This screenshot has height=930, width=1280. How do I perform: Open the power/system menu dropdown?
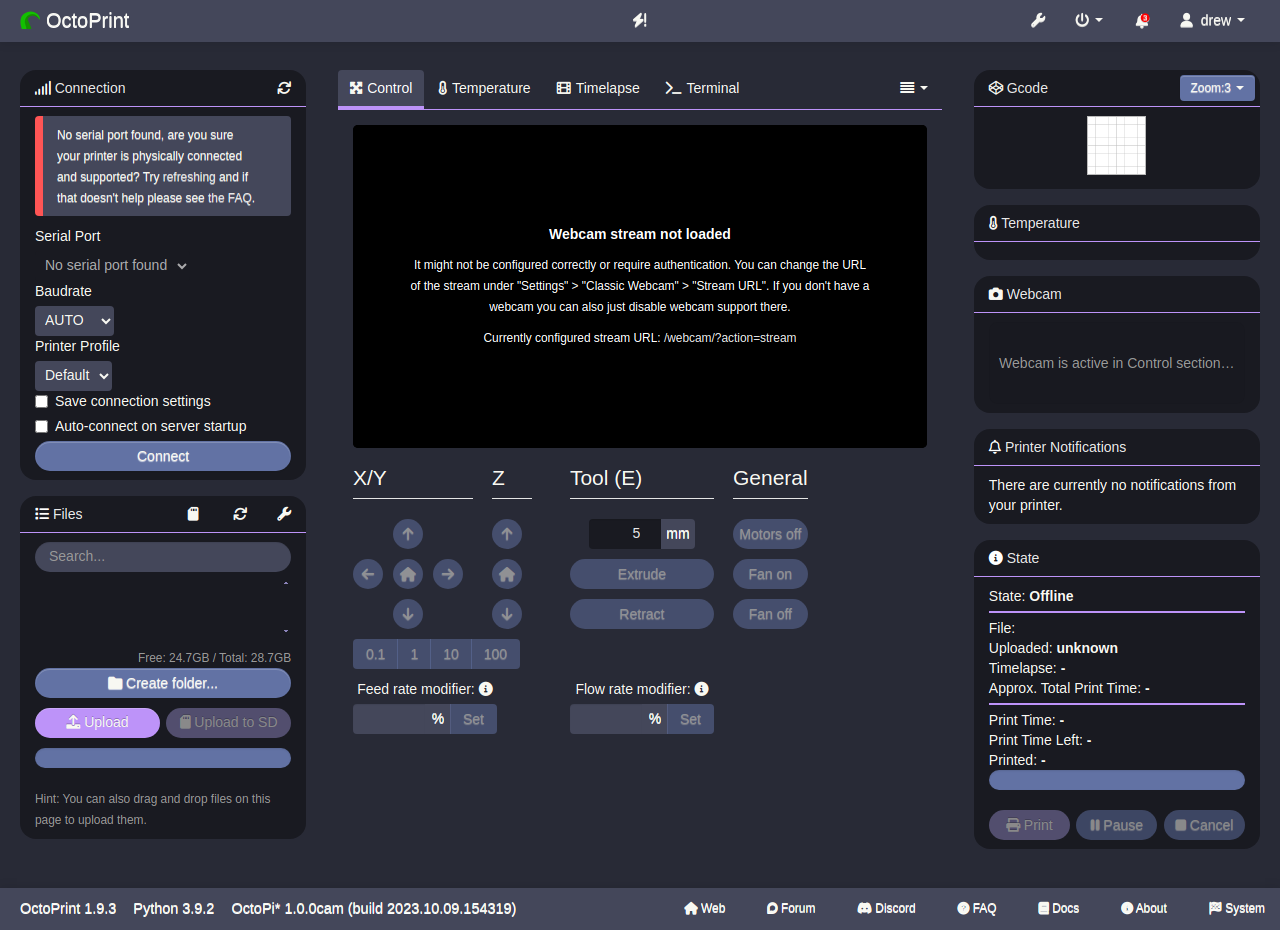pyautogui.click(x=1089, y=20)
